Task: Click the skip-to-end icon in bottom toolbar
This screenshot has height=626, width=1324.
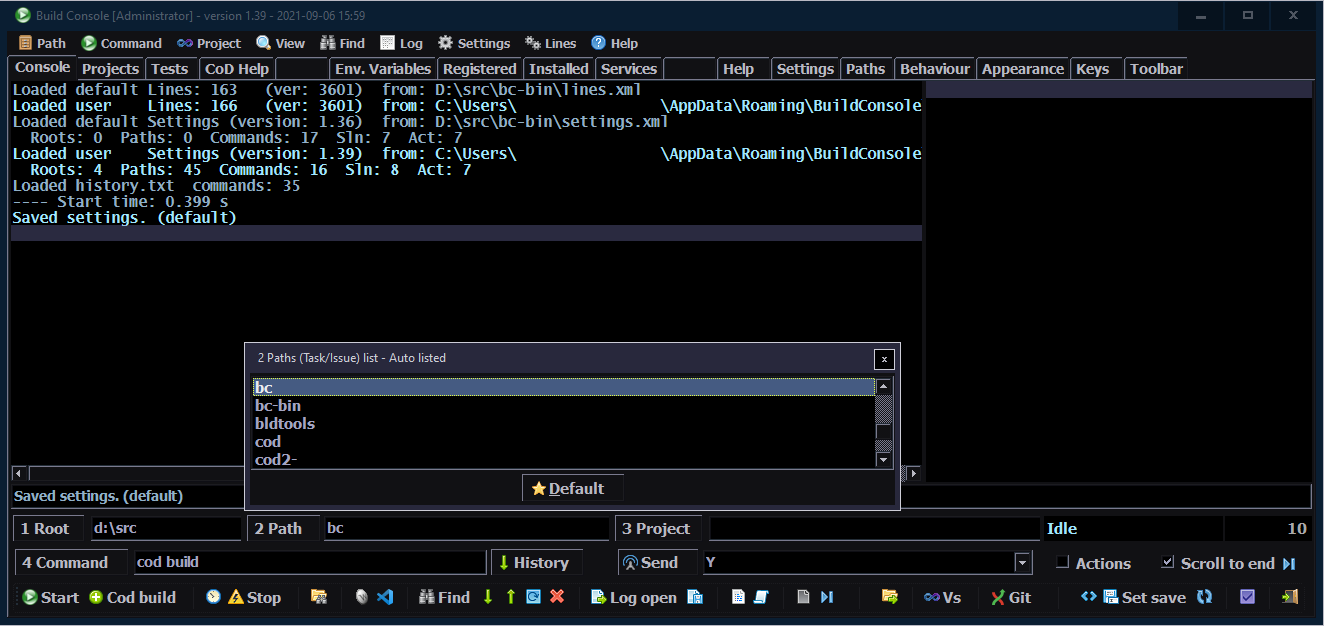Action: 827,597
